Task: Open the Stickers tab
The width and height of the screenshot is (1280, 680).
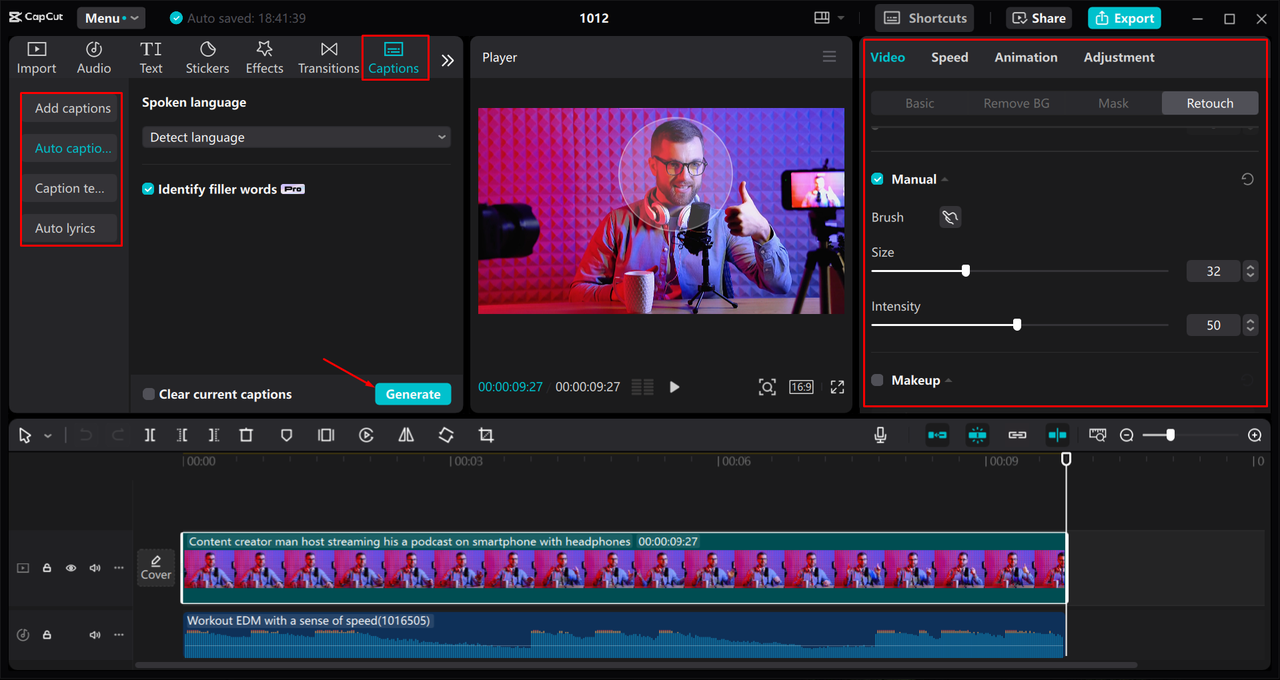Action: coord(207,58)
